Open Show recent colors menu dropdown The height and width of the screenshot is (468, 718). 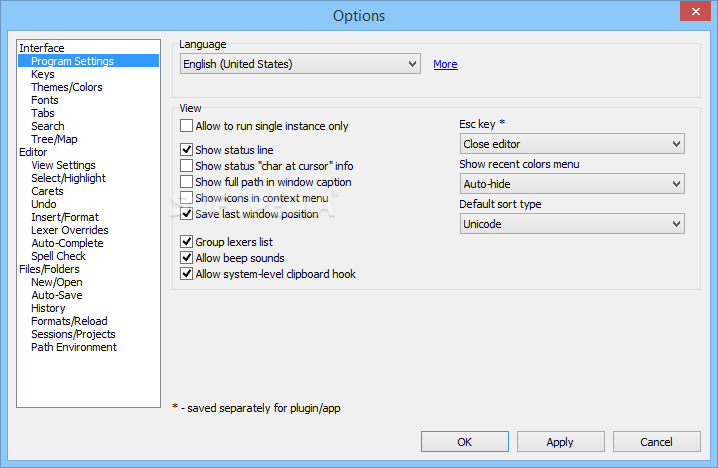tap(572, 184)
